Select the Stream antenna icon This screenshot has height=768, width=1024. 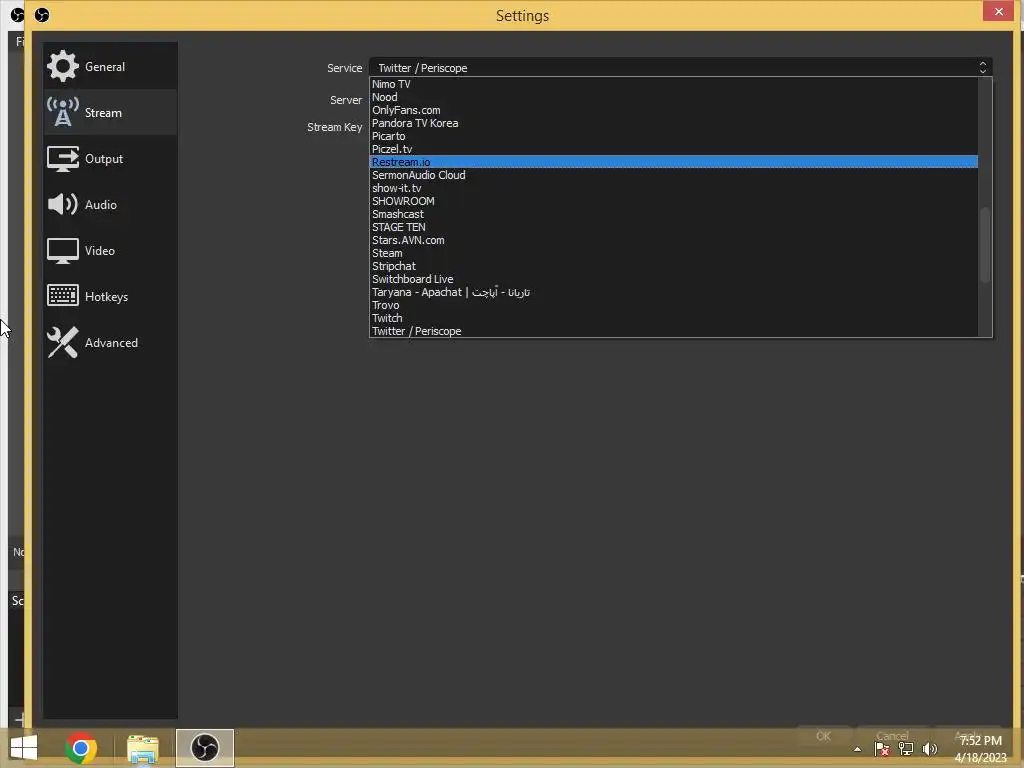point(63,112)
